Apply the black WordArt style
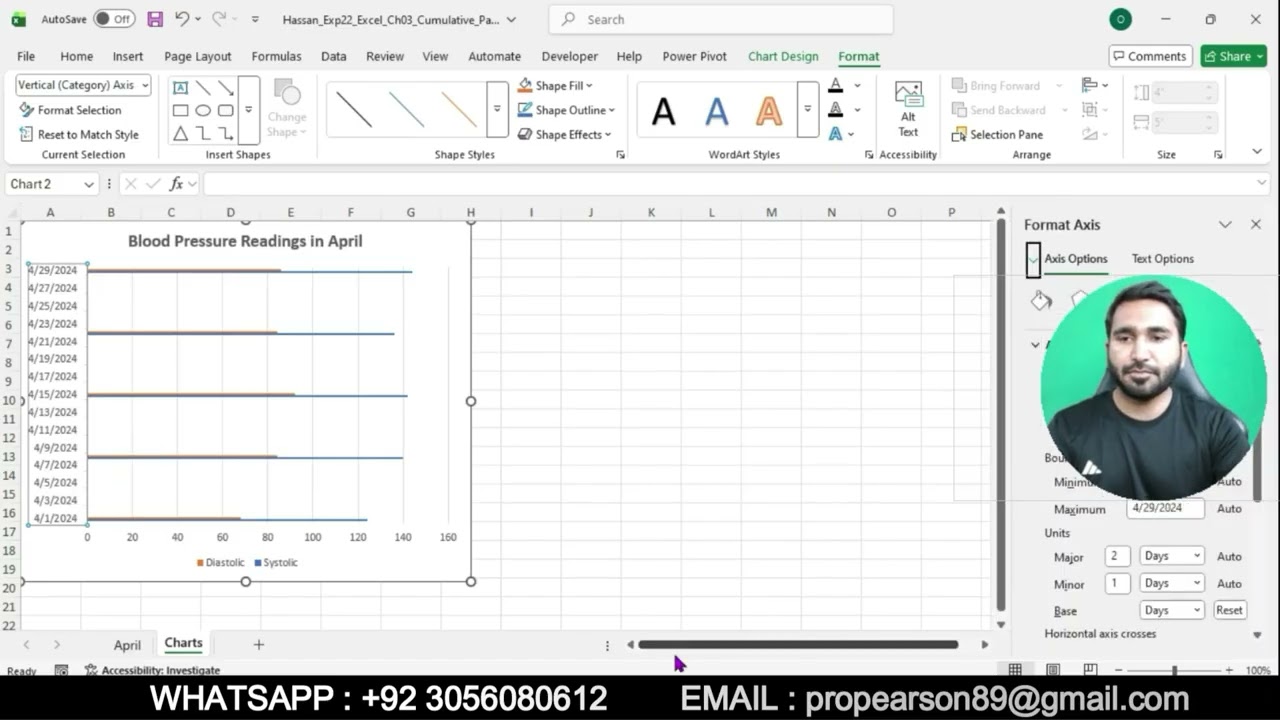Viewport: 1280px width, 720px height. tap(663, 110)
